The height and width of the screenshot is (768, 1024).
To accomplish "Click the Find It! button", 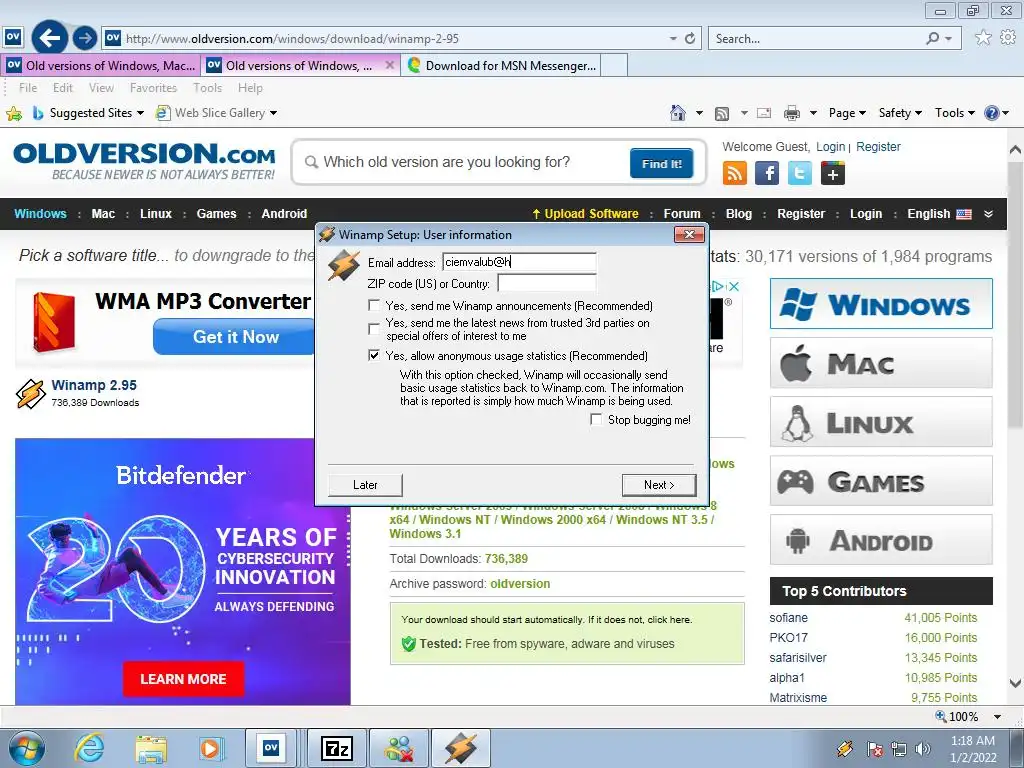I will (x=662, y=163).
